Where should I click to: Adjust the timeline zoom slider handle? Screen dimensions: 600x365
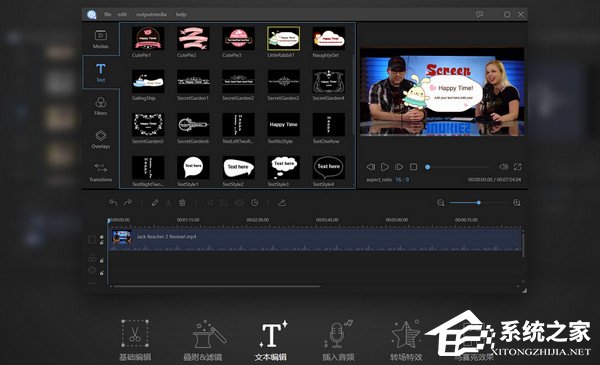(479, 202)
